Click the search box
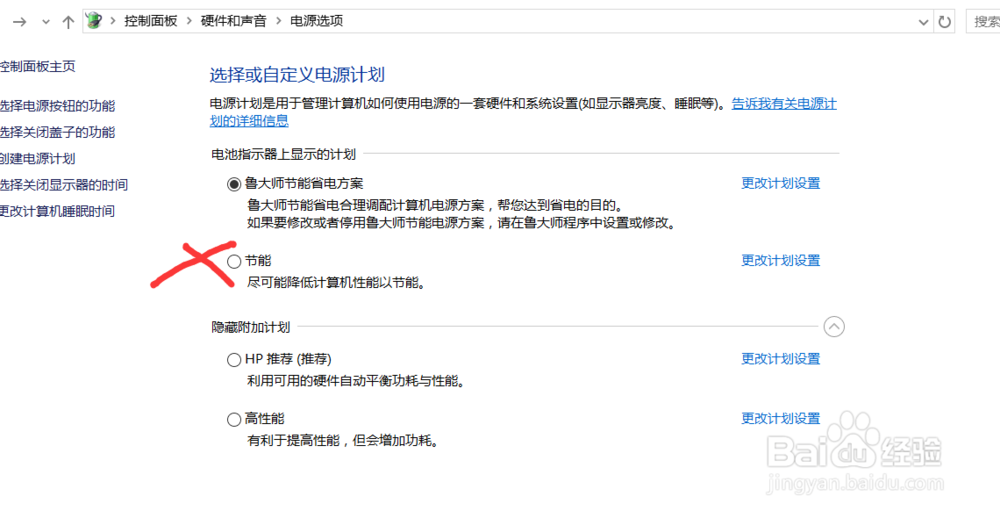Screen dimensions: 1000x518 click(x=983, y=22)
